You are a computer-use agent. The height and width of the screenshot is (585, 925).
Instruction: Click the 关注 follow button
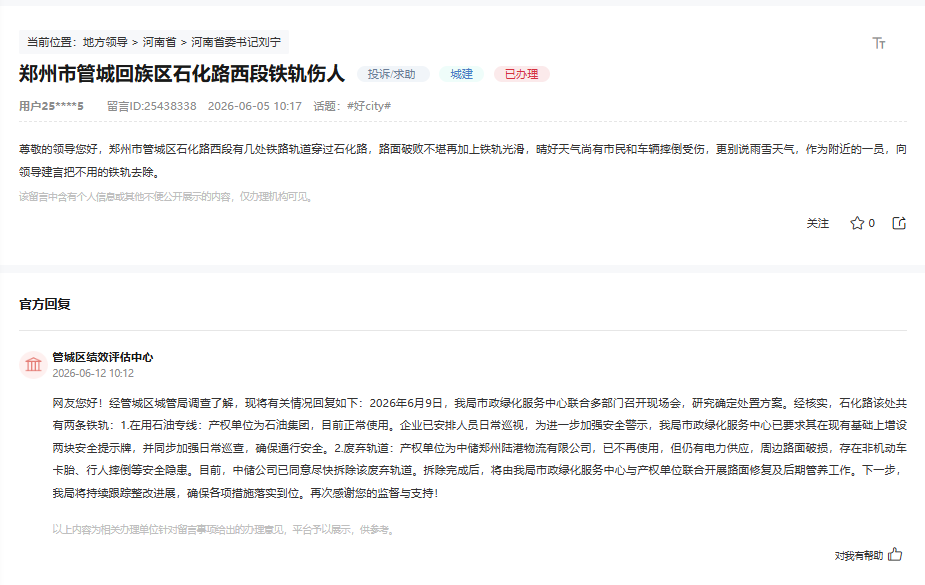pyautogui.click(x=818, y=224)
